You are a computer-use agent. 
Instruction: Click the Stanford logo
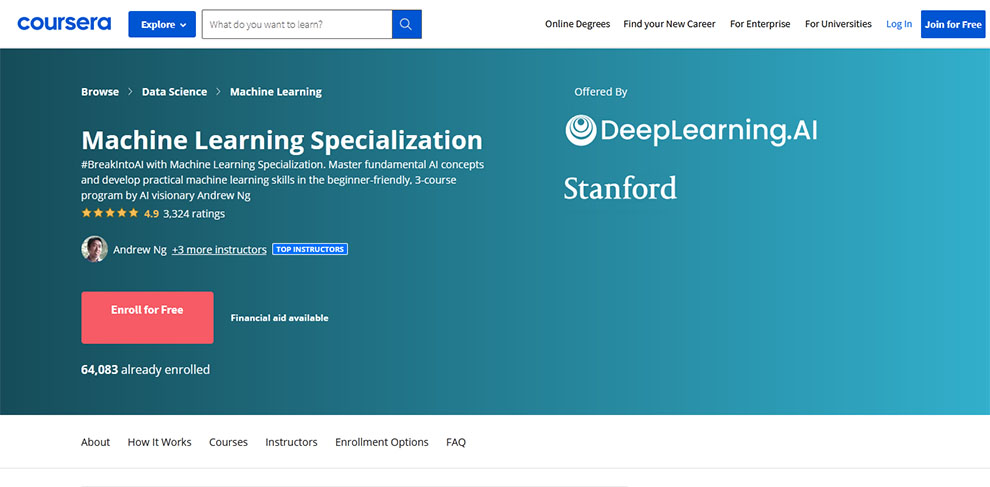(620, 188)
